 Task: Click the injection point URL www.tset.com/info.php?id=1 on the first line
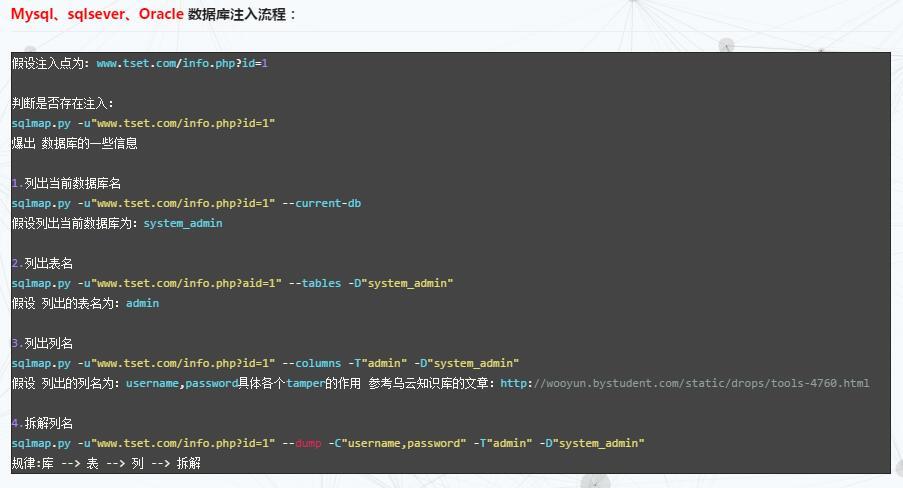click(182, 63)
